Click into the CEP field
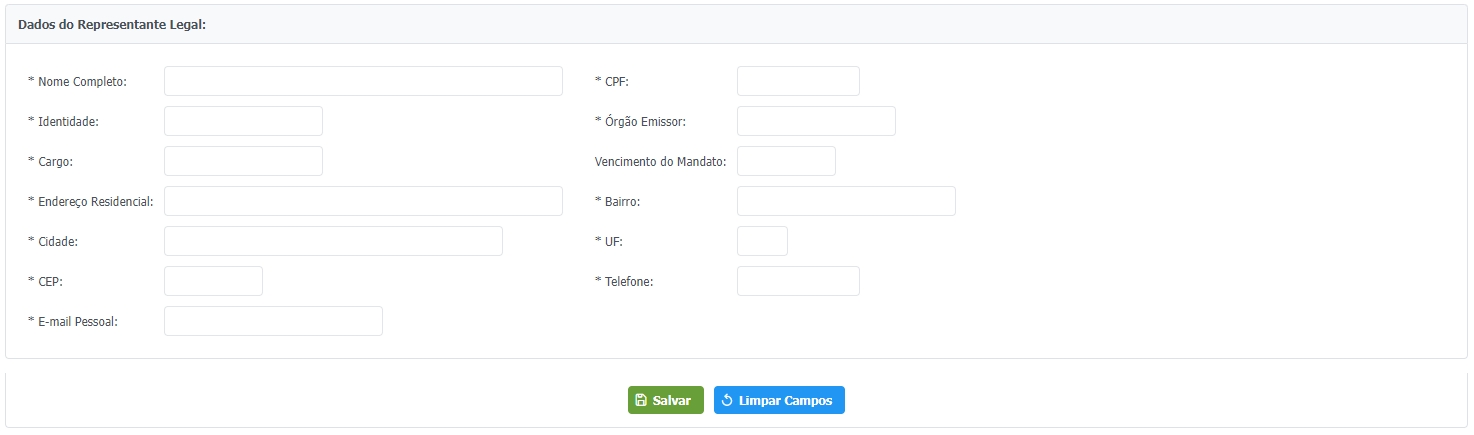1474x435 pixels. [213, 281]
